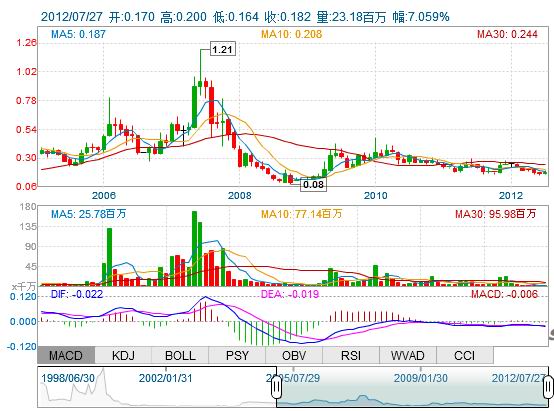The image size is (554, 411).
Task: Click the 0.08 lowest price label
Action: click(313, 184)
